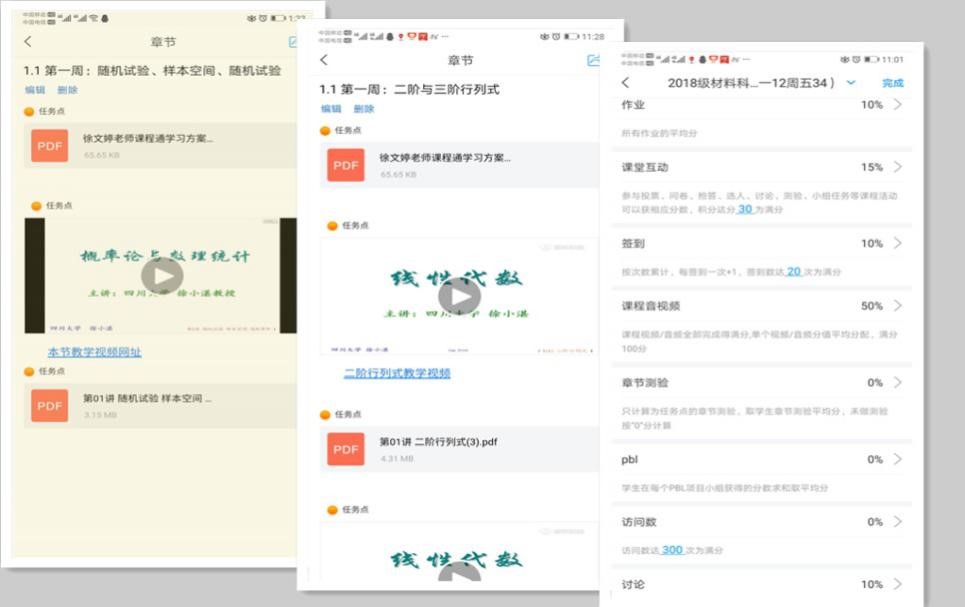965x607 pixels.
Task: Click 完成 to finish weight settings
Action: point(892,83)
